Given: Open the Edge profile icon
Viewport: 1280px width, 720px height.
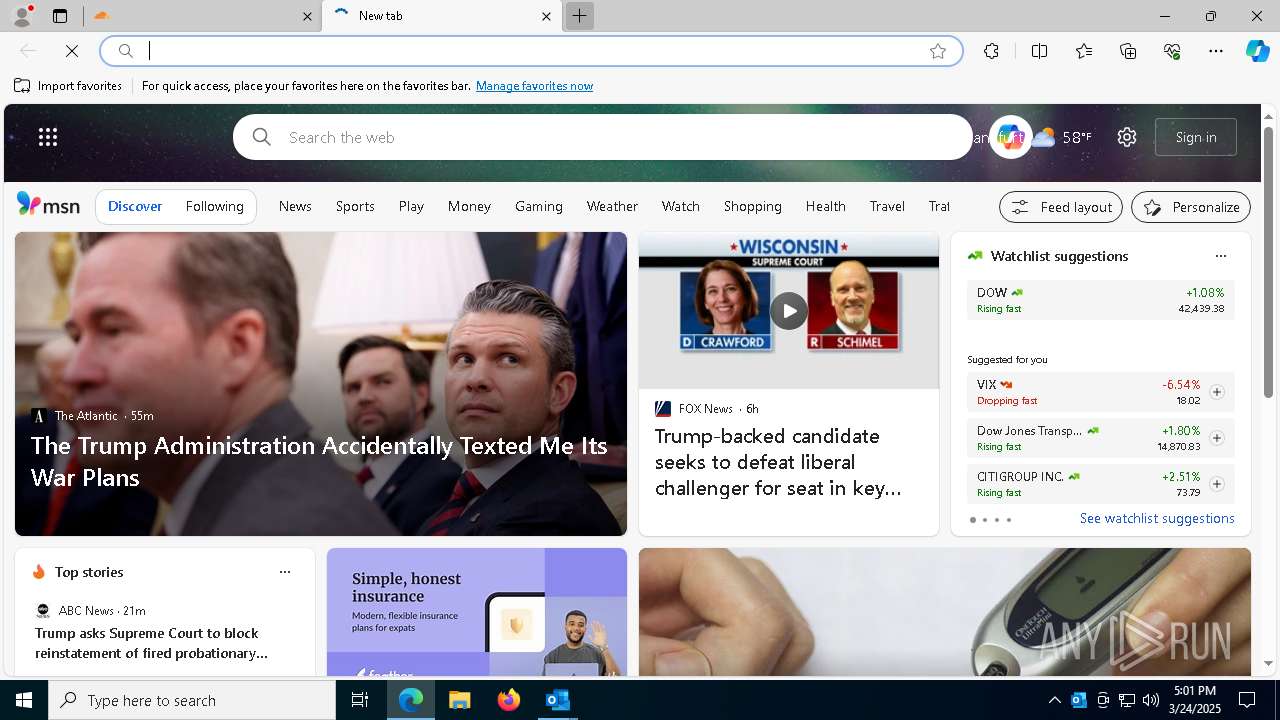Looking at the screenshot, I should [21, 16].
